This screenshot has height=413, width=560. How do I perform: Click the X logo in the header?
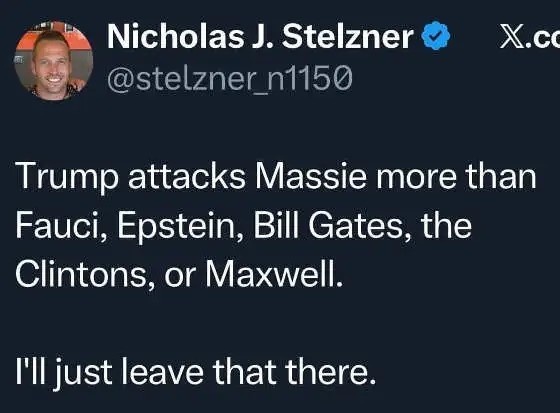[512, 36]
